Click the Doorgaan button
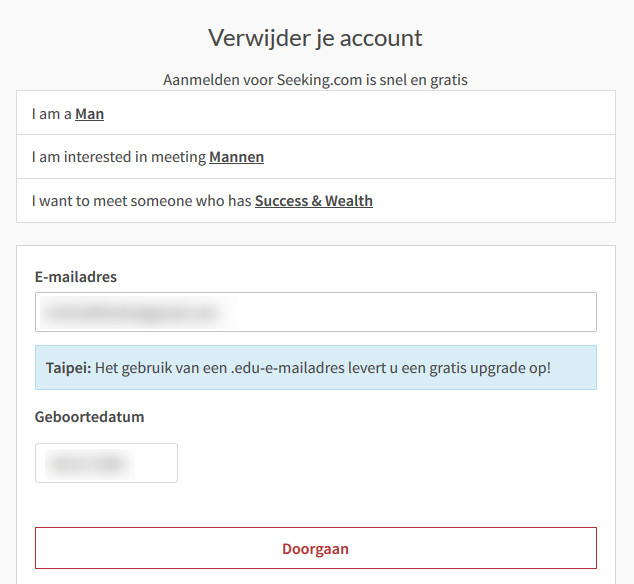Image resolution: width=634 pixels, height=584 pixels. 315,549
